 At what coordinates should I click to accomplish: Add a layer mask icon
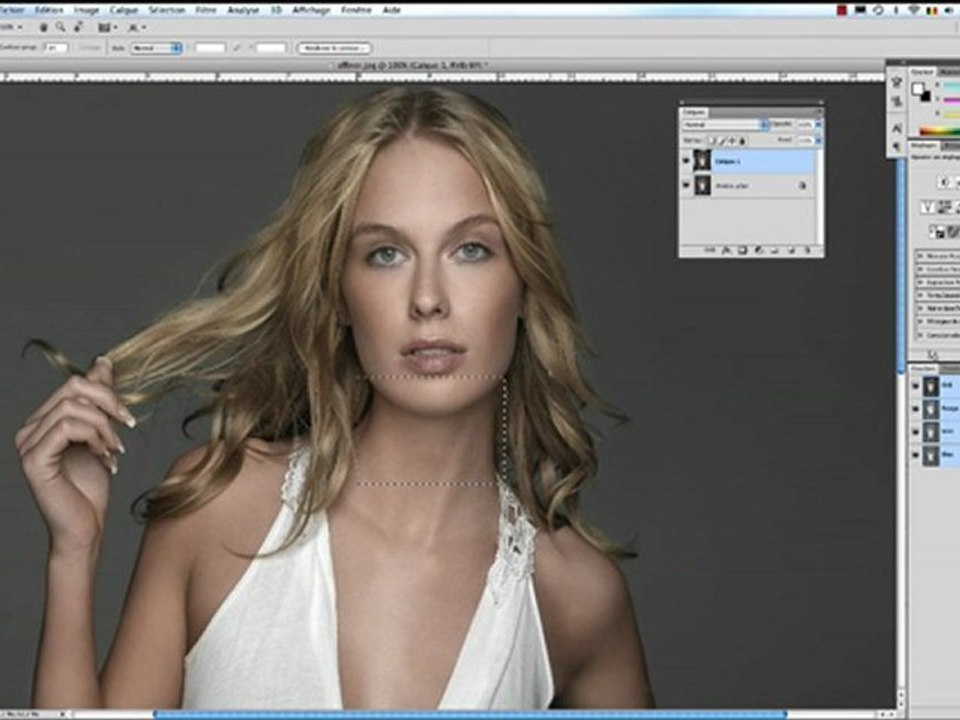[742, 250]
